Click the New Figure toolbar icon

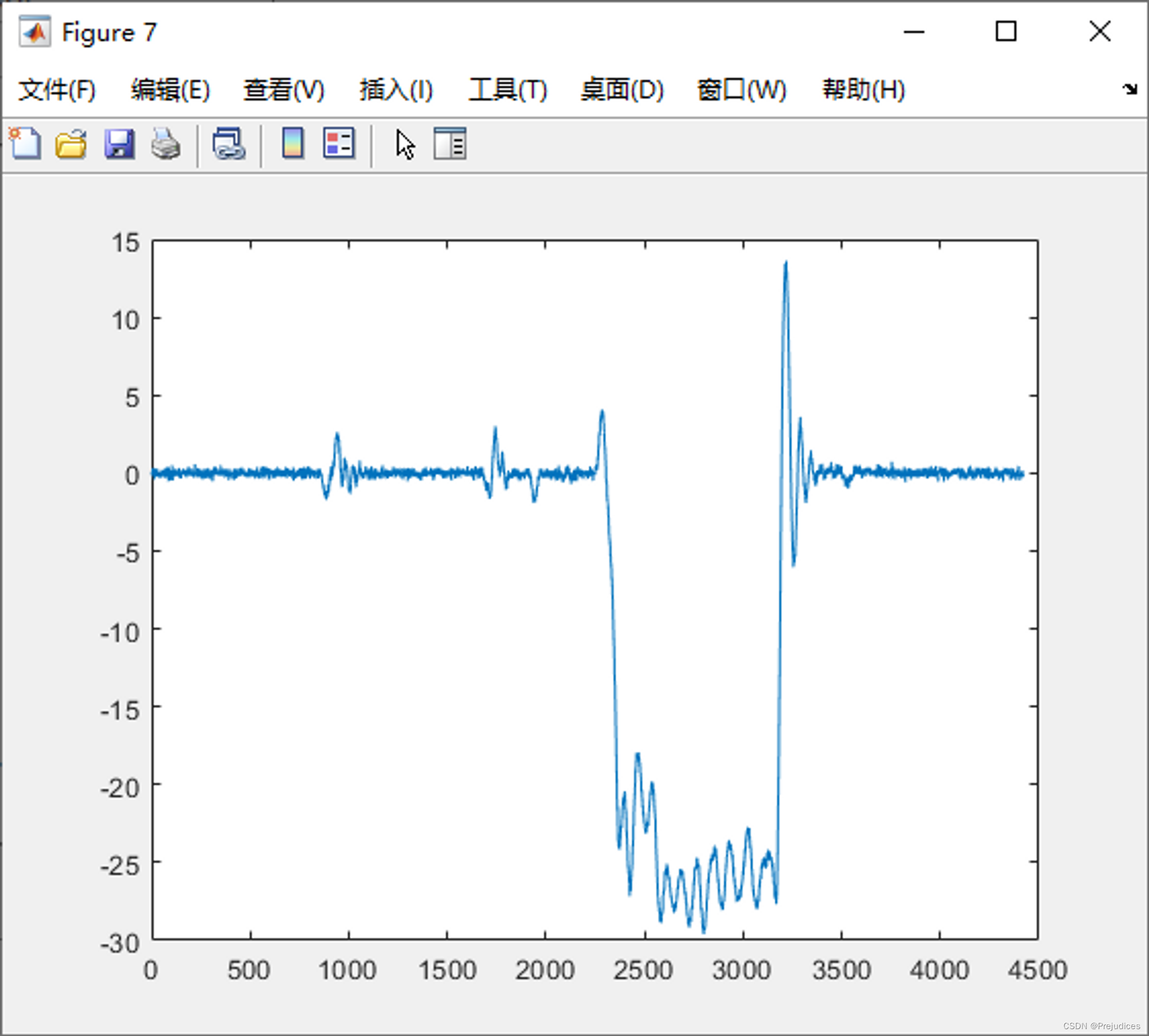(x=25, y=144)
